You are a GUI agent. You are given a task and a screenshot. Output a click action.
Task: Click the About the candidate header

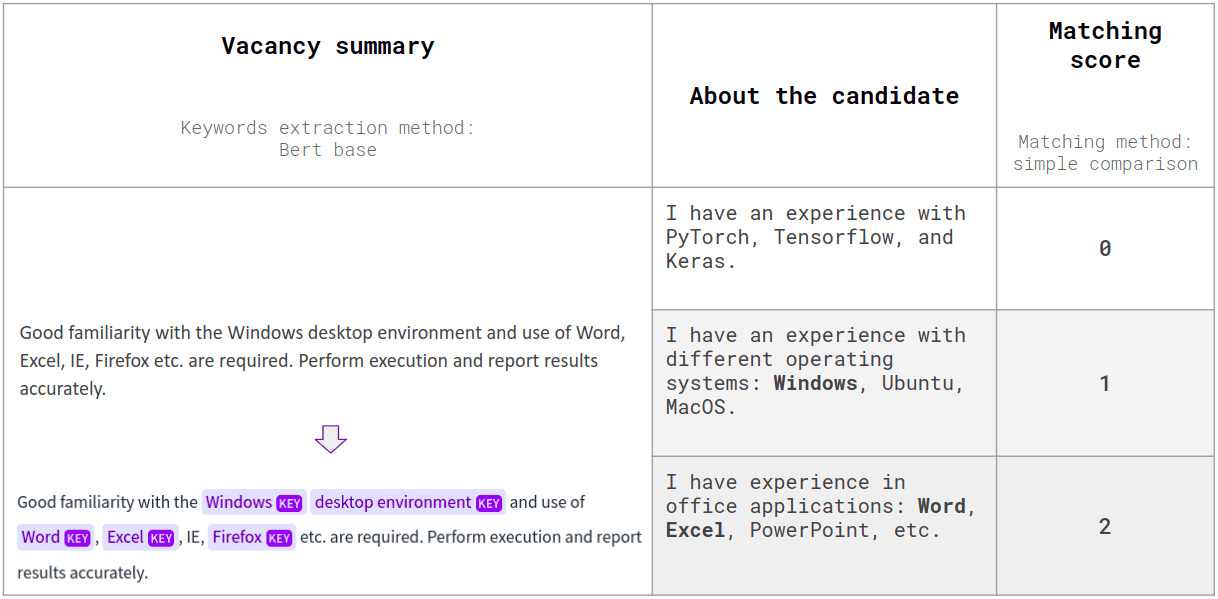824,96
